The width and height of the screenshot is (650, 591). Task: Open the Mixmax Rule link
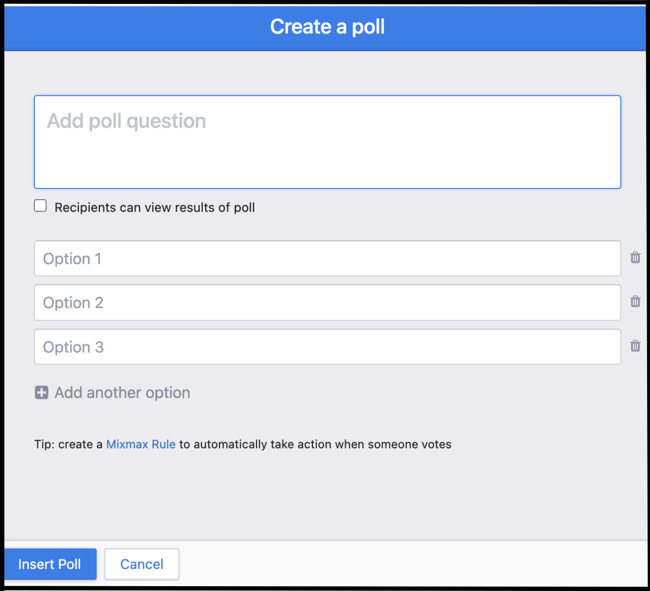(x=140, y=444)
